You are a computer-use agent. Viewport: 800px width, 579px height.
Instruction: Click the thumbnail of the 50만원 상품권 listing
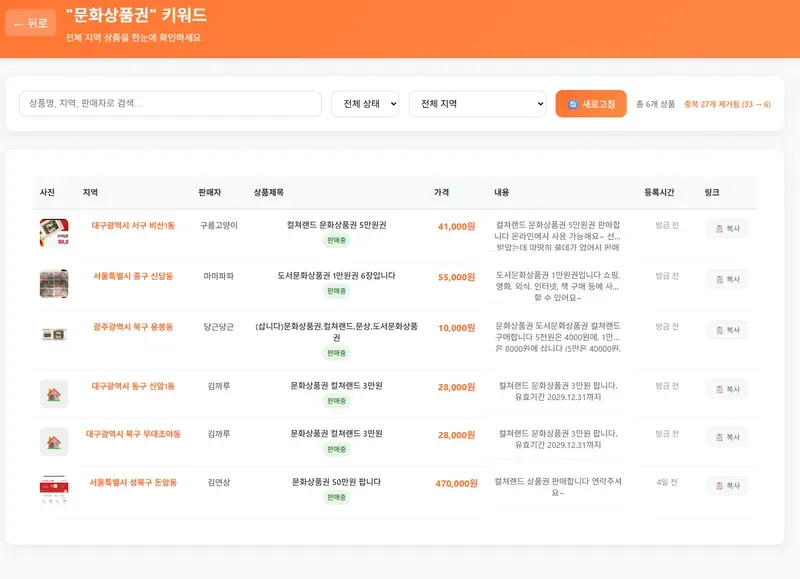(x=52, y=487)
